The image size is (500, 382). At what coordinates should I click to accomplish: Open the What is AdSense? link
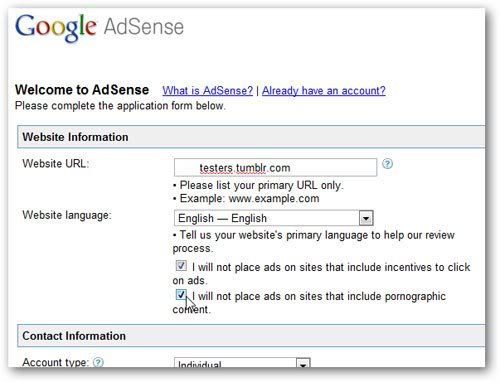pyautogui.click(x=208, y=91)
